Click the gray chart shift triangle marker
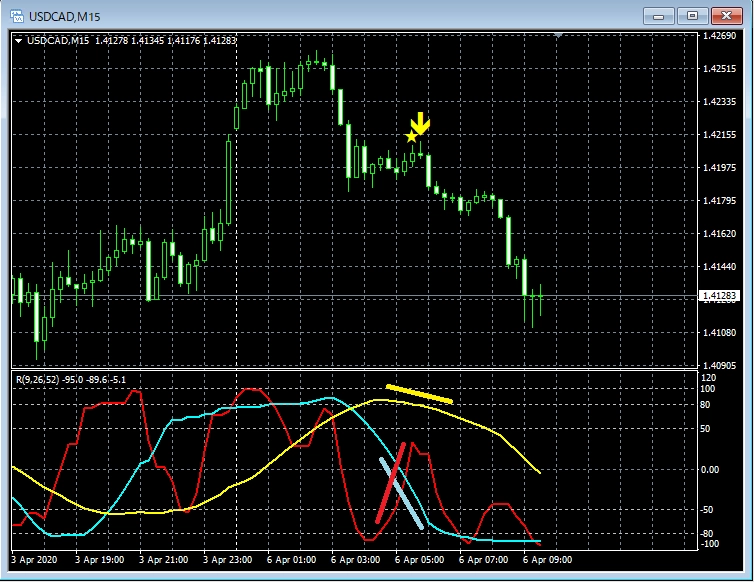 pyautogui.click(x=559, y=36)
